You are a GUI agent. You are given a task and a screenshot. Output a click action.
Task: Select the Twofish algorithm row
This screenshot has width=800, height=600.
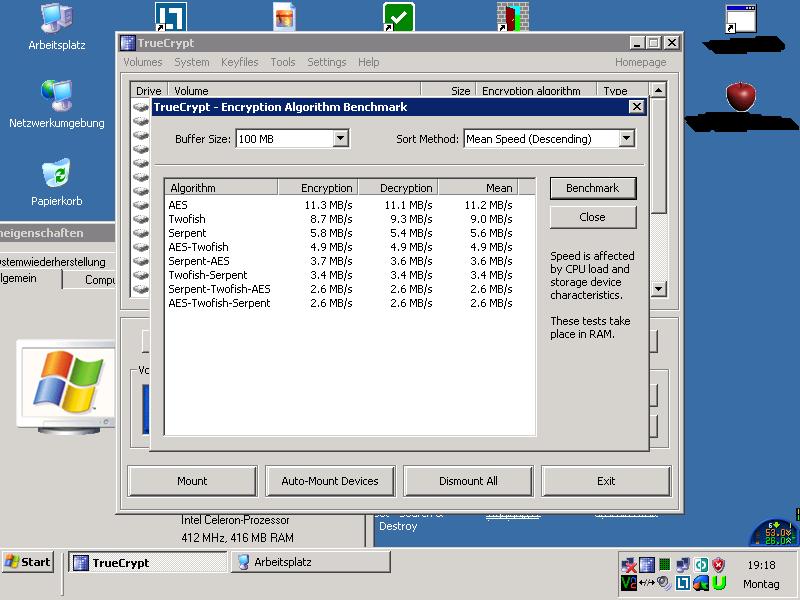350,219
